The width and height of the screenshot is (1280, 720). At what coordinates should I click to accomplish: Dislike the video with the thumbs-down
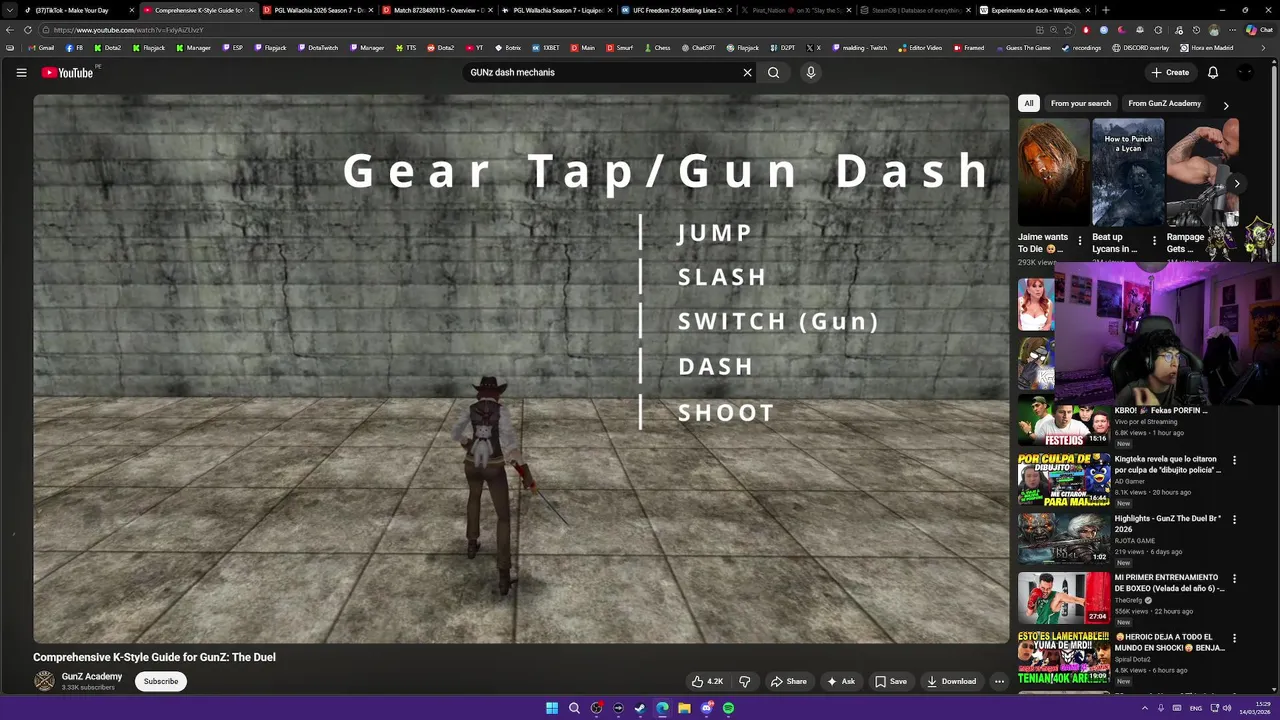pos(745,681)
